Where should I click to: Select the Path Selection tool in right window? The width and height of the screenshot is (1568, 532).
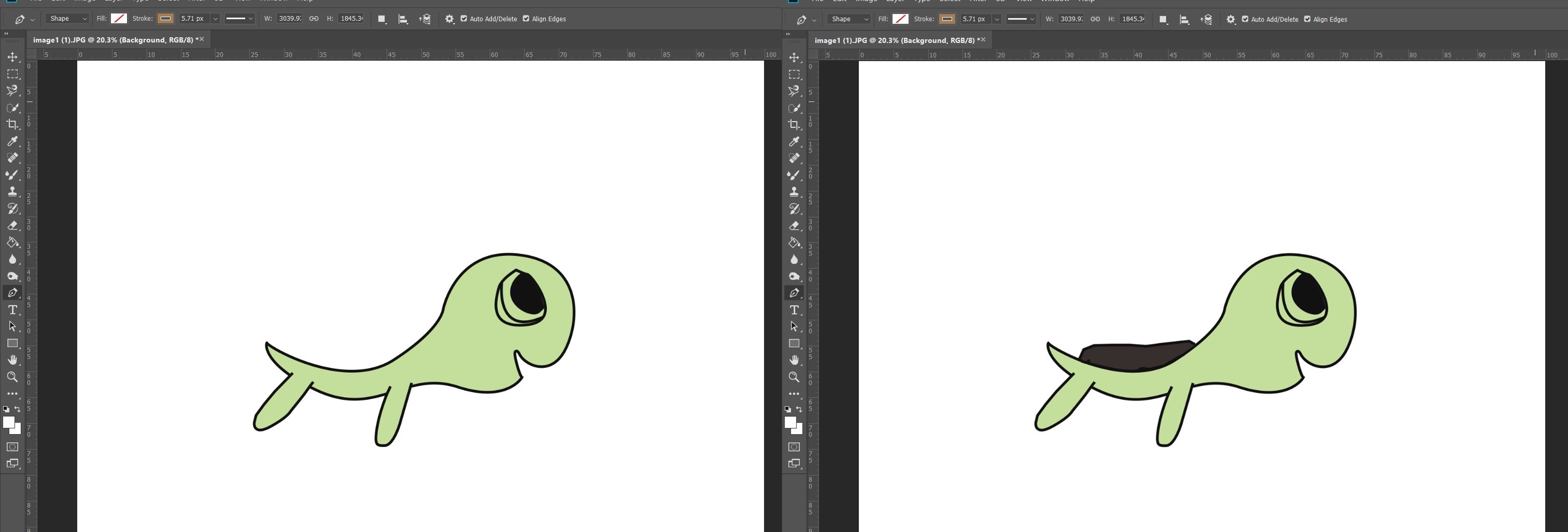click(794, 326)
